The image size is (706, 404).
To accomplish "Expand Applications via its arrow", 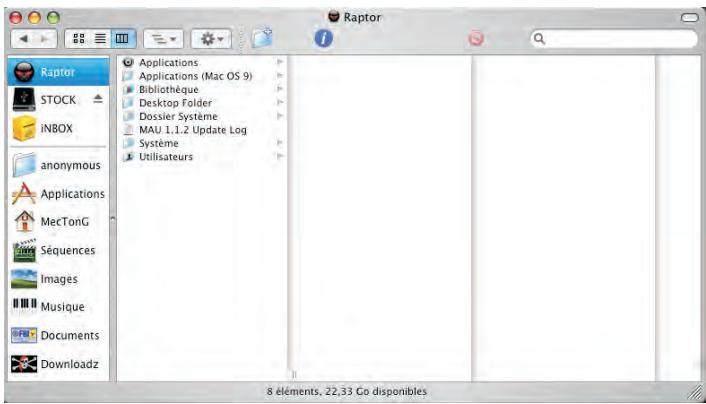I will click(x=280, y=62).
